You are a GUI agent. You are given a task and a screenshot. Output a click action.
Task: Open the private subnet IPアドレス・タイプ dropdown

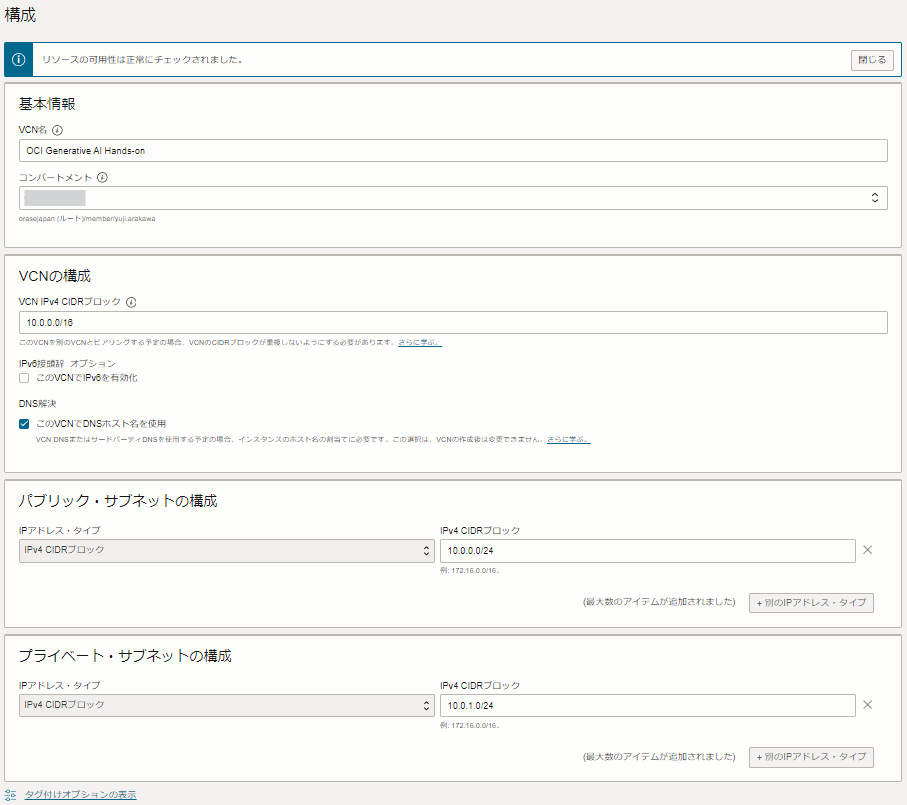click(226, 706)
